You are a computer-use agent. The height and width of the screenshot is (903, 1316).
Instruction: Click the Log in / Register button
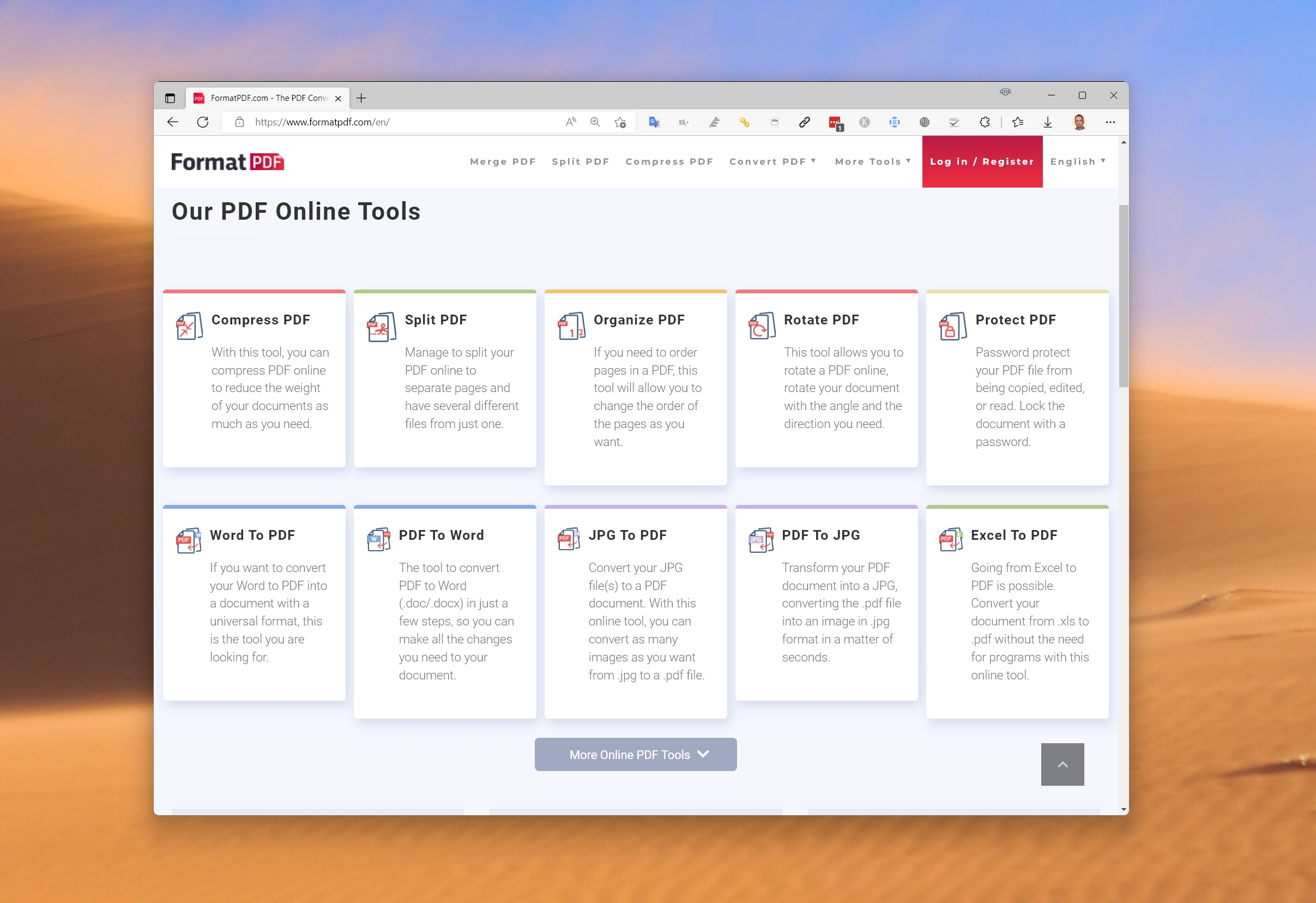[x=981, y=161]
